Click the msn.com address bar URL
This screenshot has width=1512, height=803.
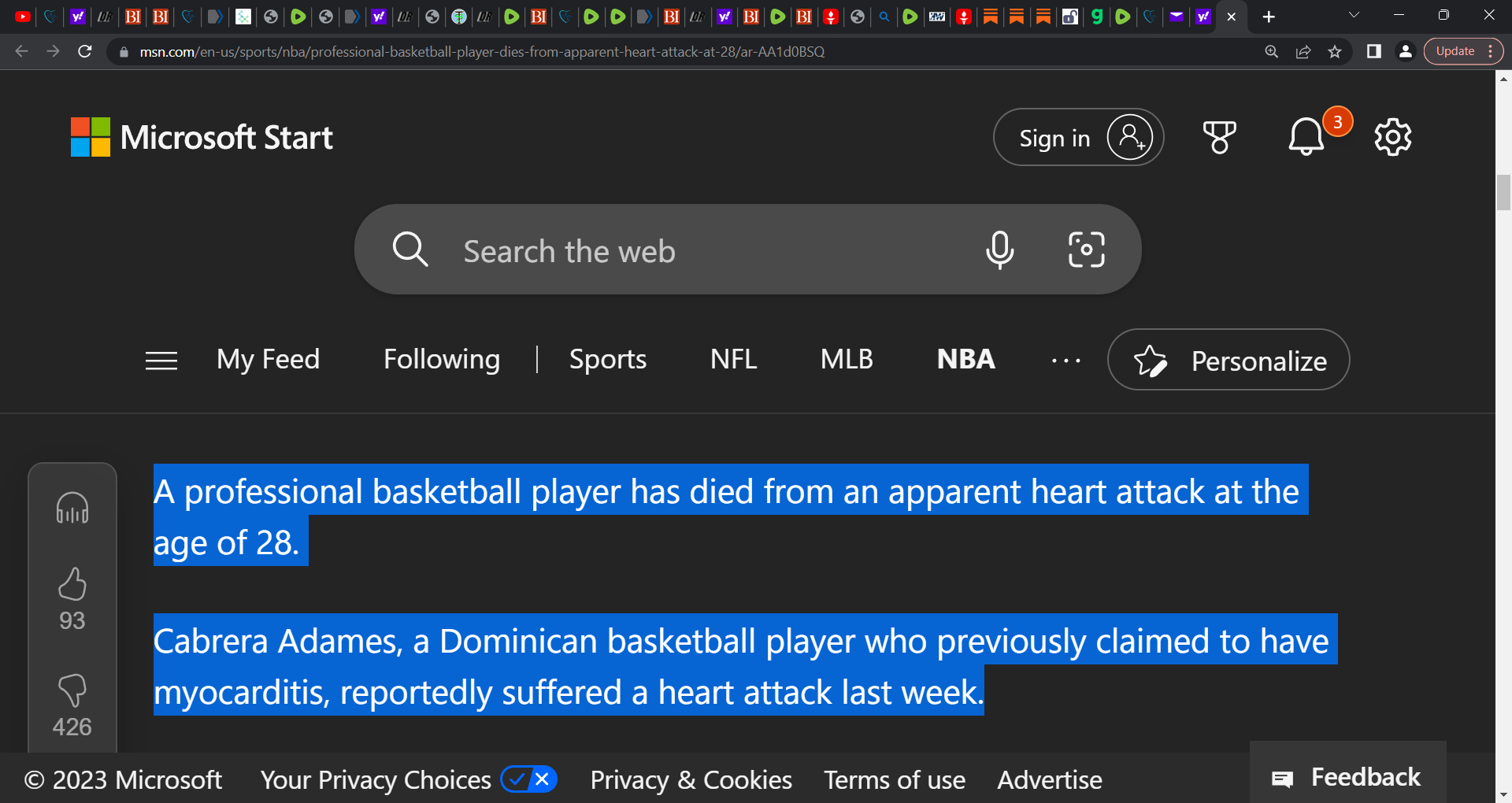[x=482, y=52]
